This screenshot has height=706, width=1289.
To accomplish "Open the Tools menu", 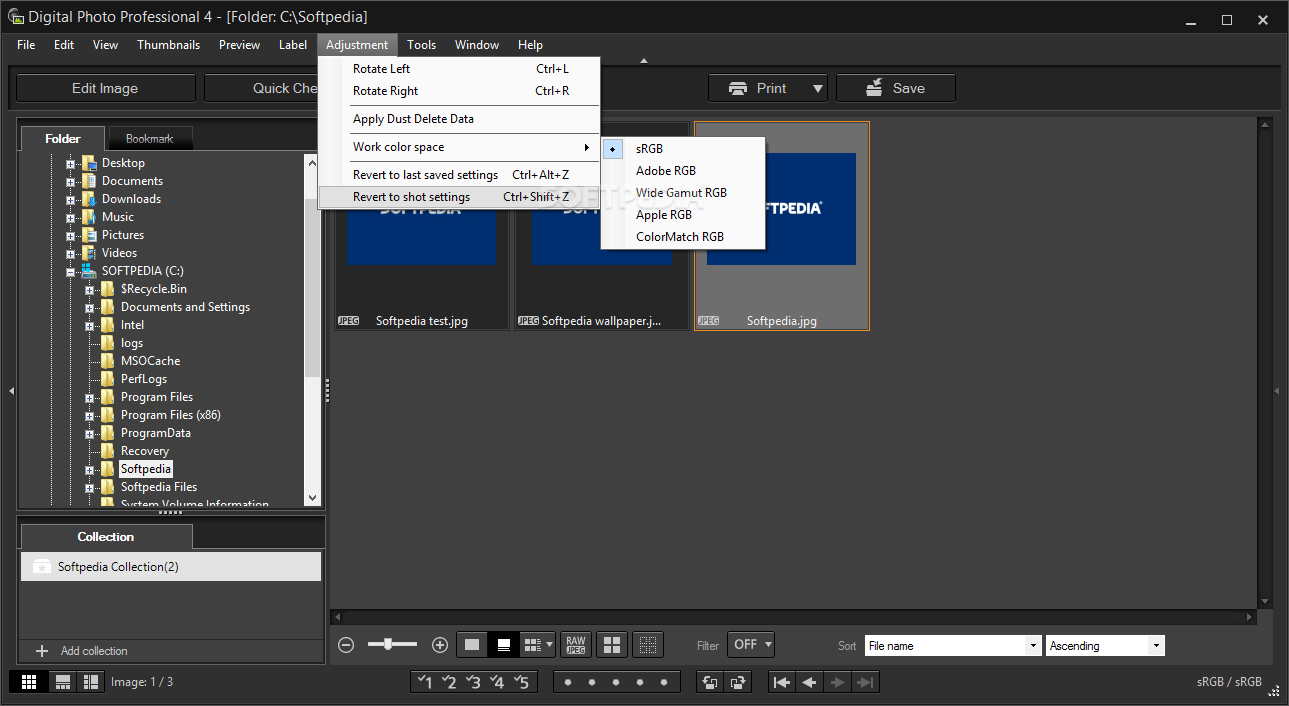I will (x=421, y=45).
